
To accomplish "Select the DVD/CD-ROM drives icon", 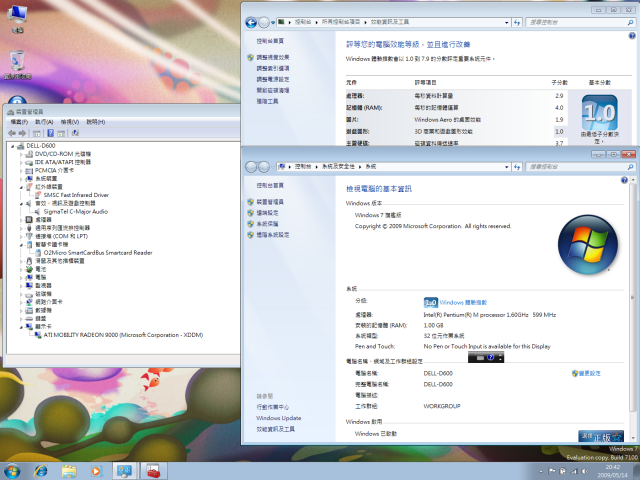I will (x=29, y=154).
